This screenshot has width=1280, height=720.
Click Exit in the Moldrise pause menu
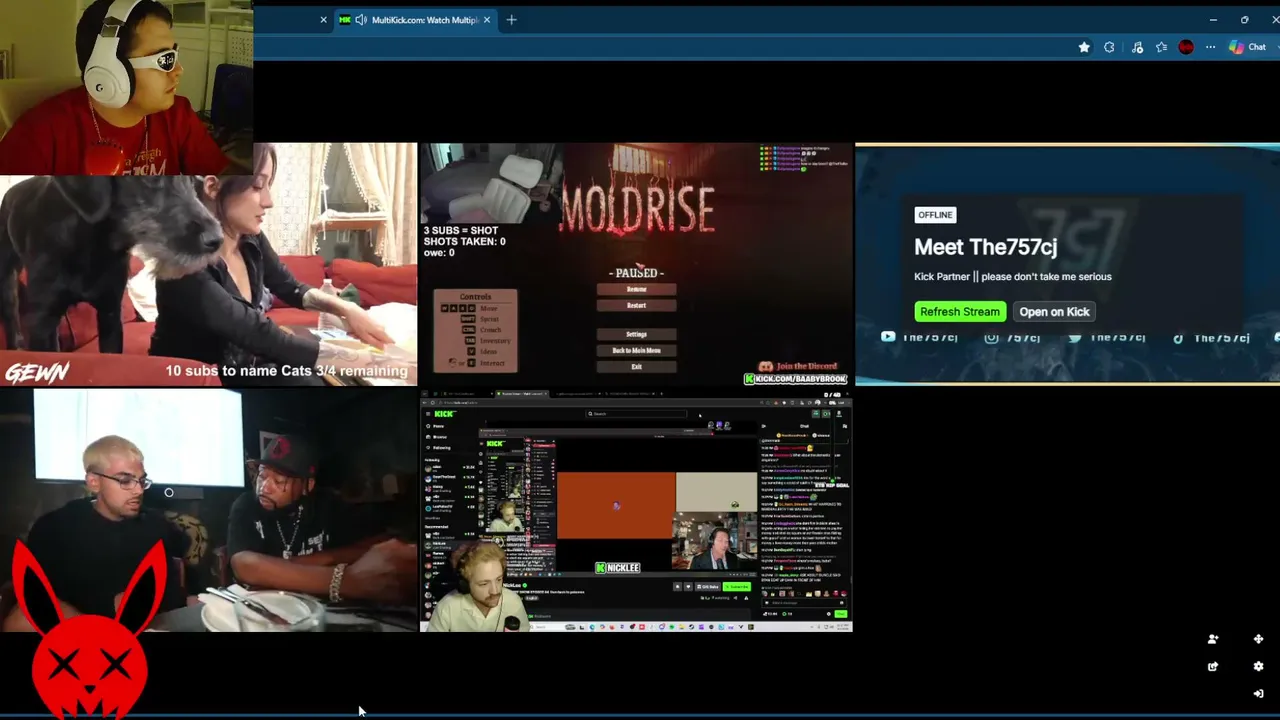coord(636,366)
